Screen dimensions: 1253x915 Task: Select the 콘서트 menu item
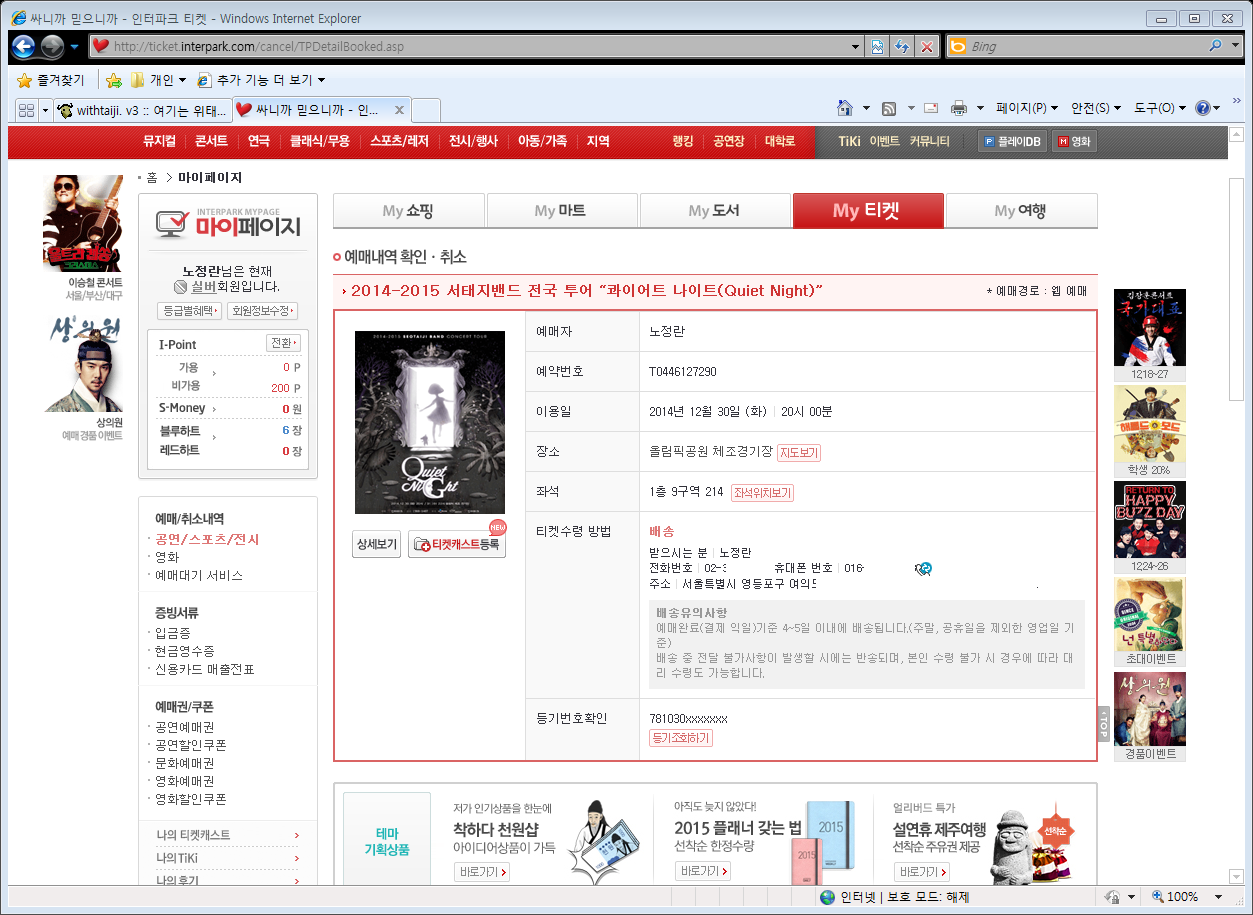click(x=211, y=142)
